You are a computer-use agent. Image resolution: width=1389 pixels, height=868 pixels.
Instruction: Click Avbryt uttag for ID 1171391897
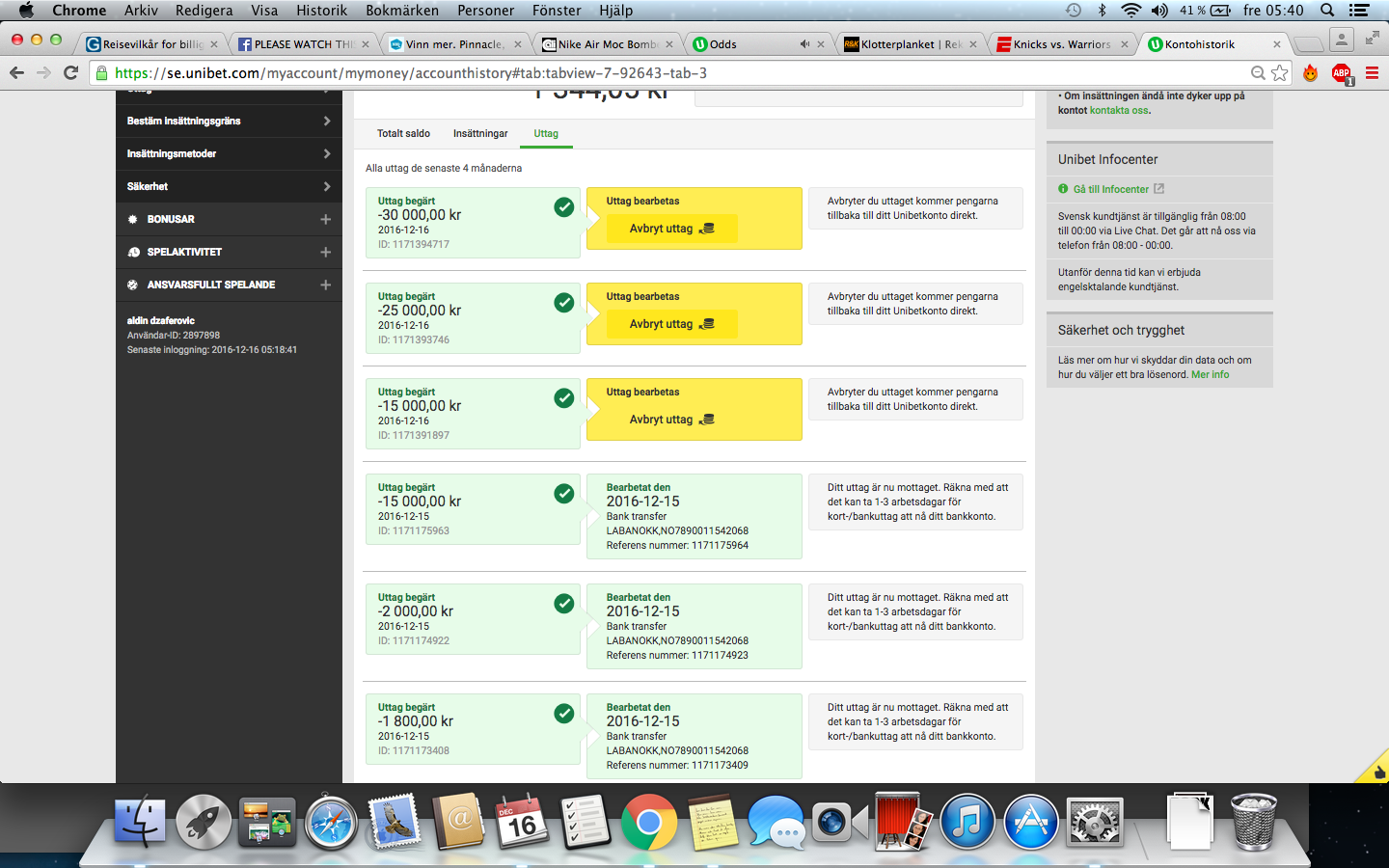pyautogui.click(x=671, y=420)
